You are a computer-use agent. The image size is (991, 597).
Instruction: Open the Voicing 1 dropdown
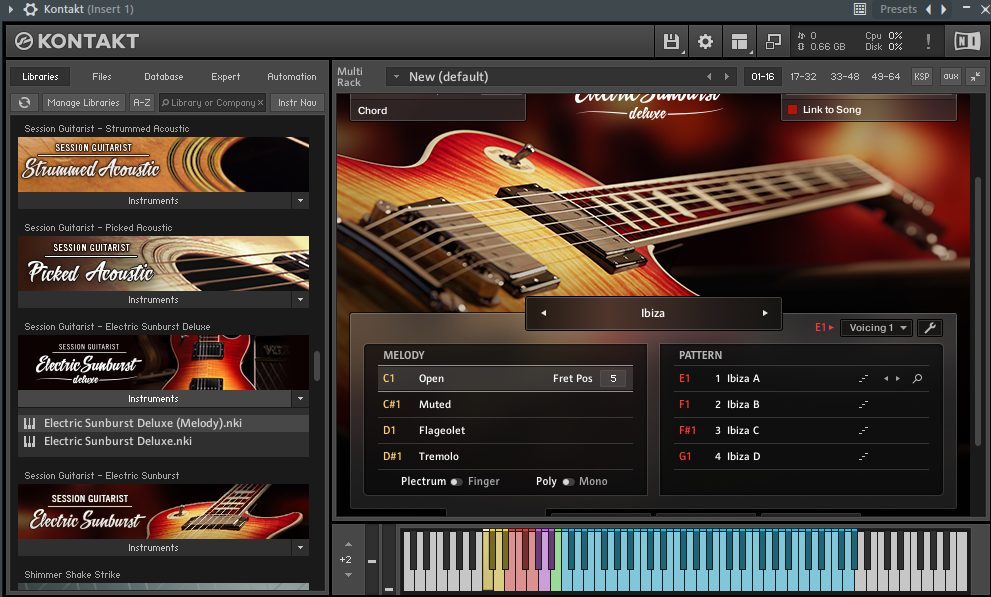click(877, 328)
